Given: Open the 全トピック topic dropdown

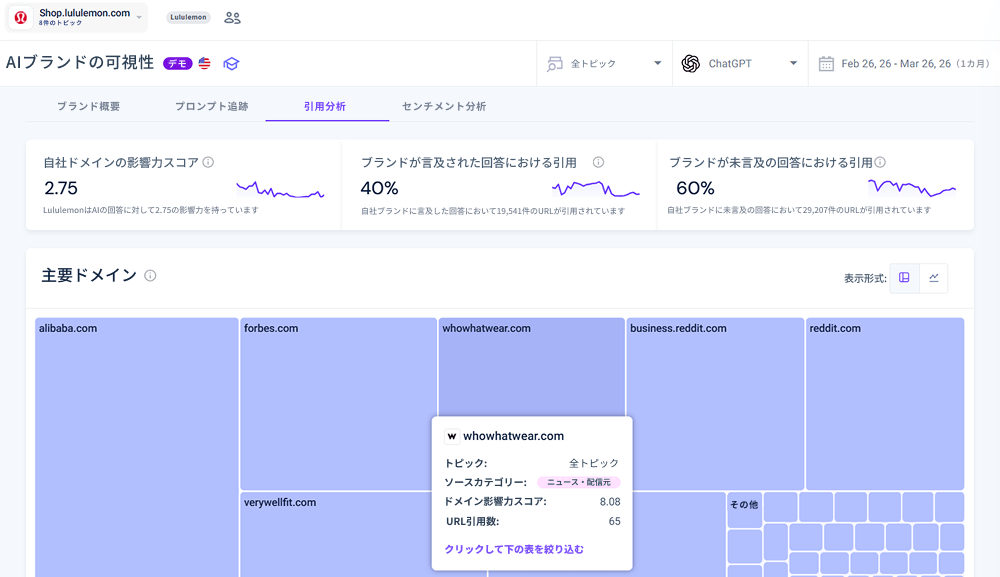Looking at the screenshot, I should [x=604, y=64].
